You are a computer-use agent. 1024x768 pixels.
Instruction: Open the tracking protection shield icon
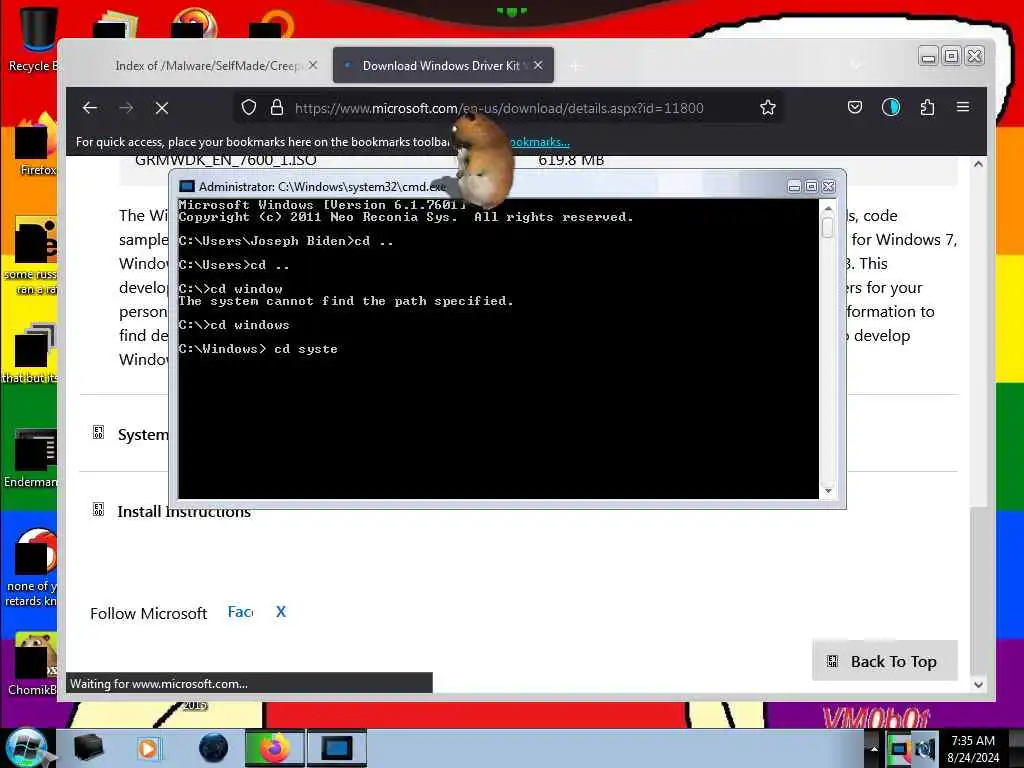(249, 107)
